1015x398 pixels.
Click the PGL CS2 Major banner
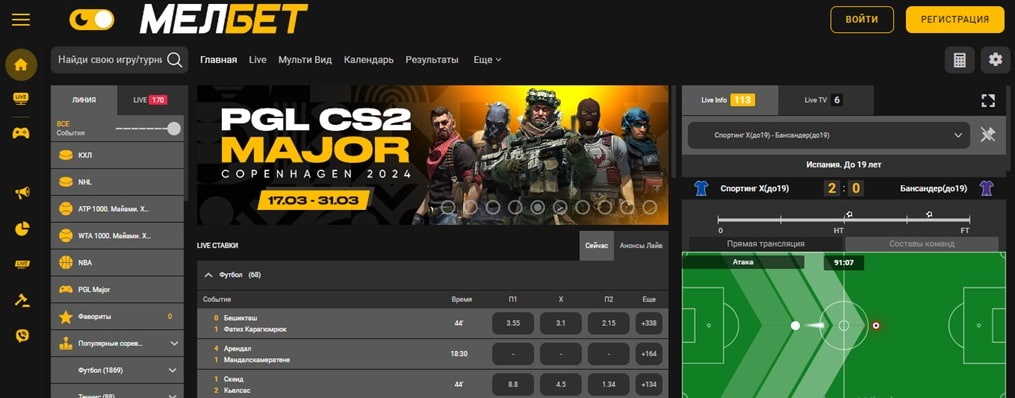[x=432, y=155]
